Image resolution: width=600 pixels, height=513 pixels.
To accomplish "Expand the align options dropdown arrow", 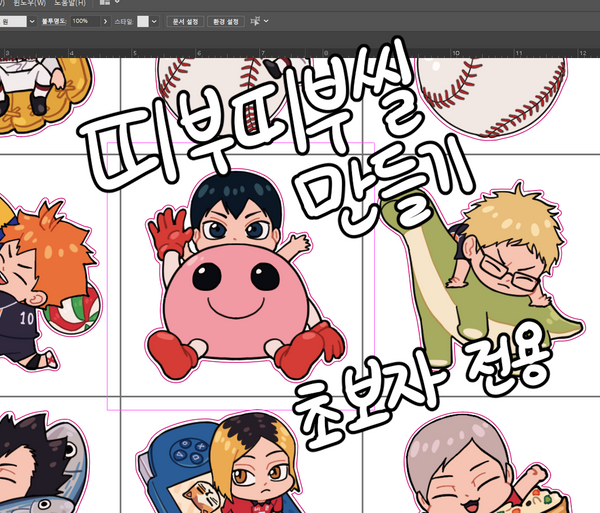I will pyautogui.click(x=264, y=21).
